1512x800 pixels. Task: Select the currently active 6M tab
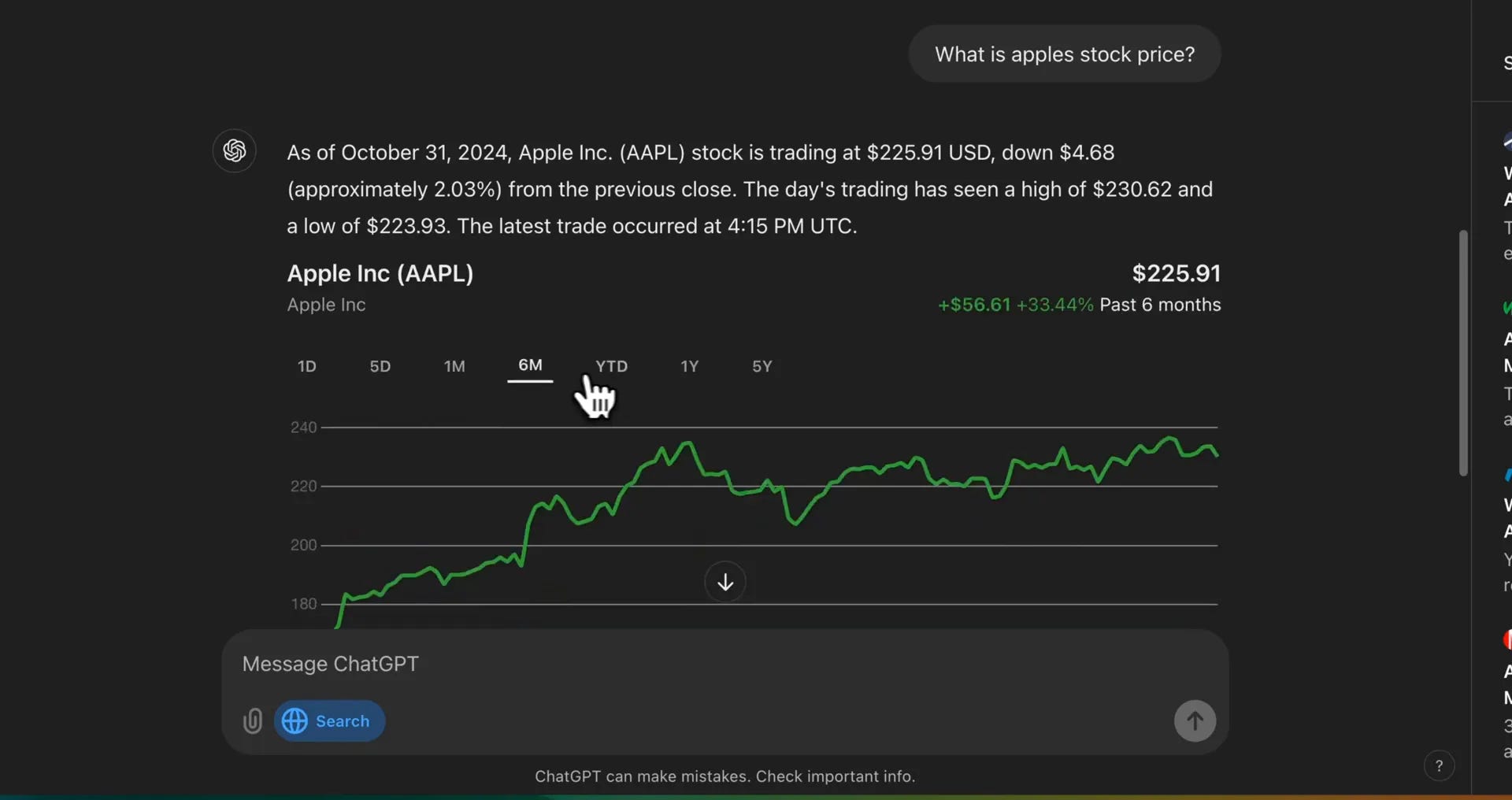[530, 366]
